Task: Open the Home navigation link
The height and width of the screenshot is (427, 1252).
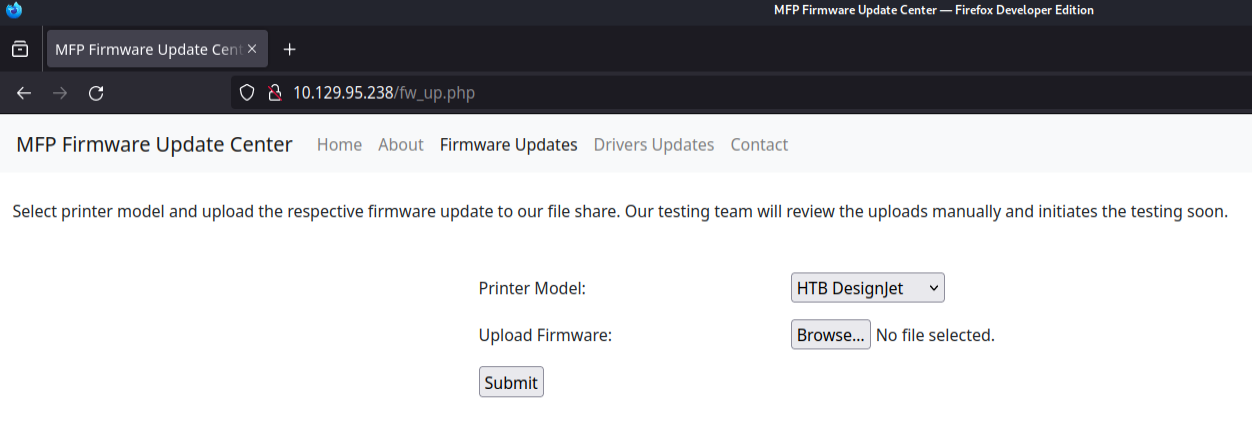Action: tap(339, 145)
